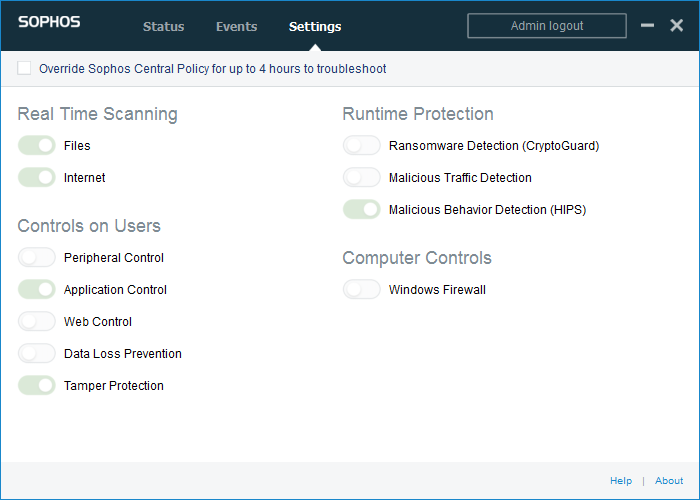This screenshot has width=700, height=500.
Task: Turn on Malicious Traffic Detection
Action: (362, 178)
